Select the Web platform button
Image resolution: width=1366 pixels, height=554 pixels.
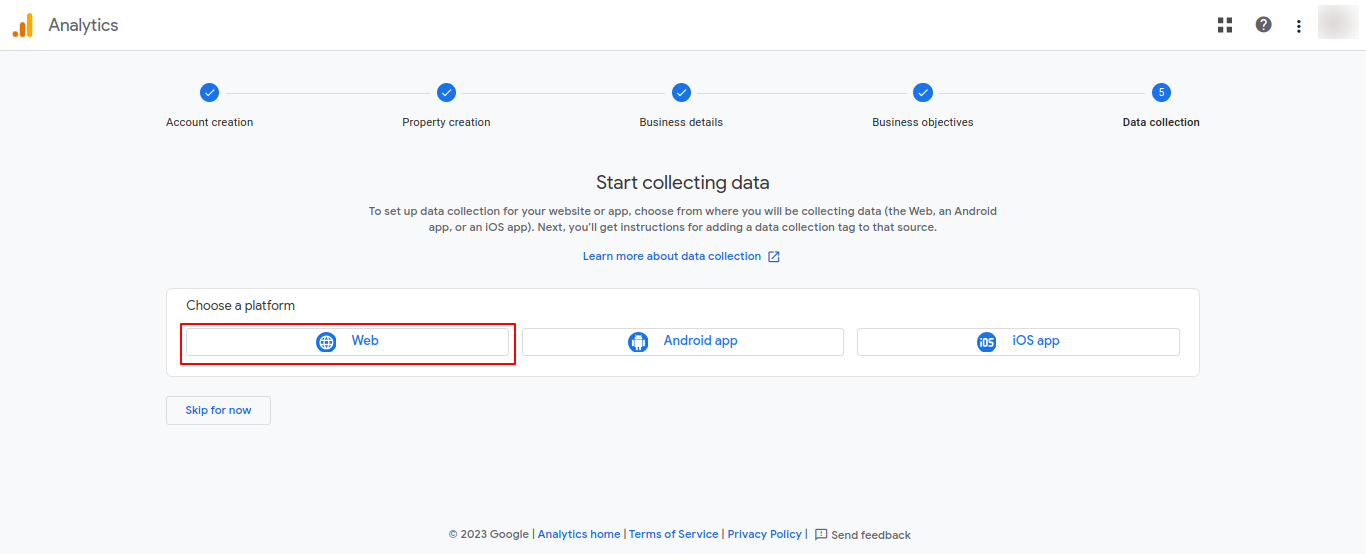point(347,342)
